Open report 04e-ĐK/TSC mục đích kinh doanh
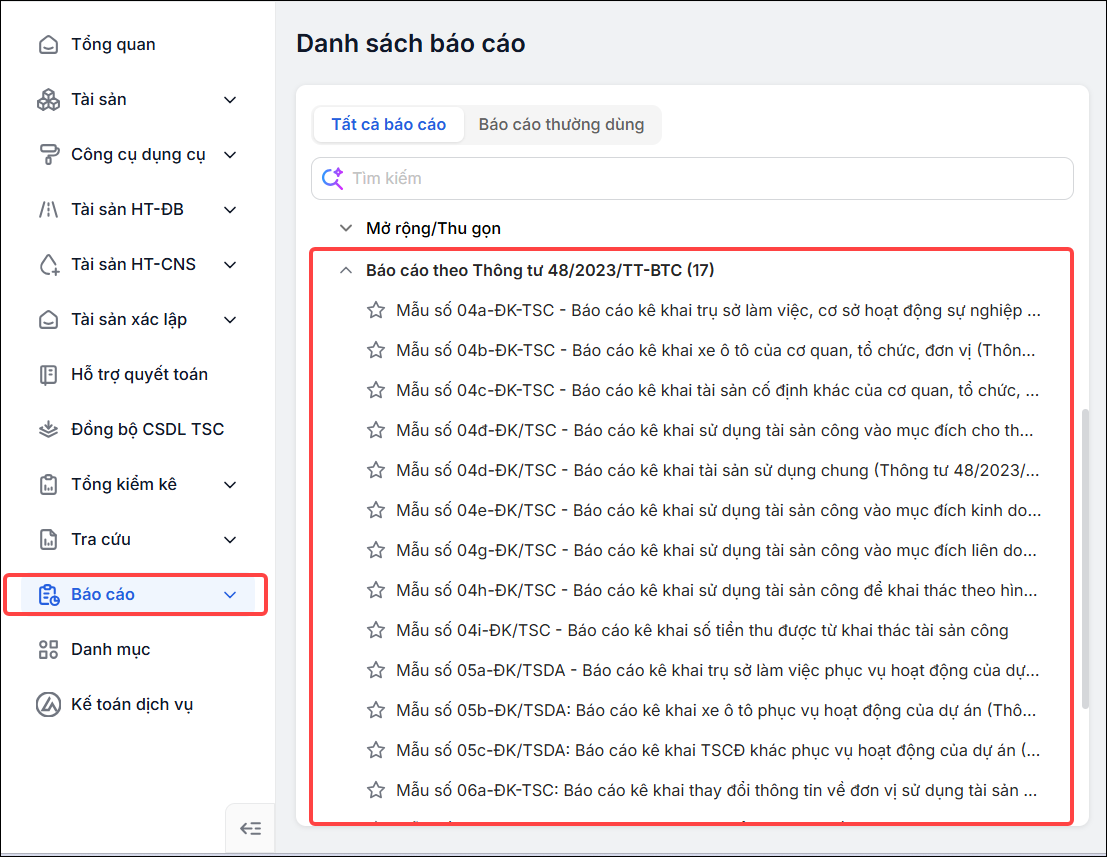This screenshot has width=1107, height=857. click(x=719, y=510)
